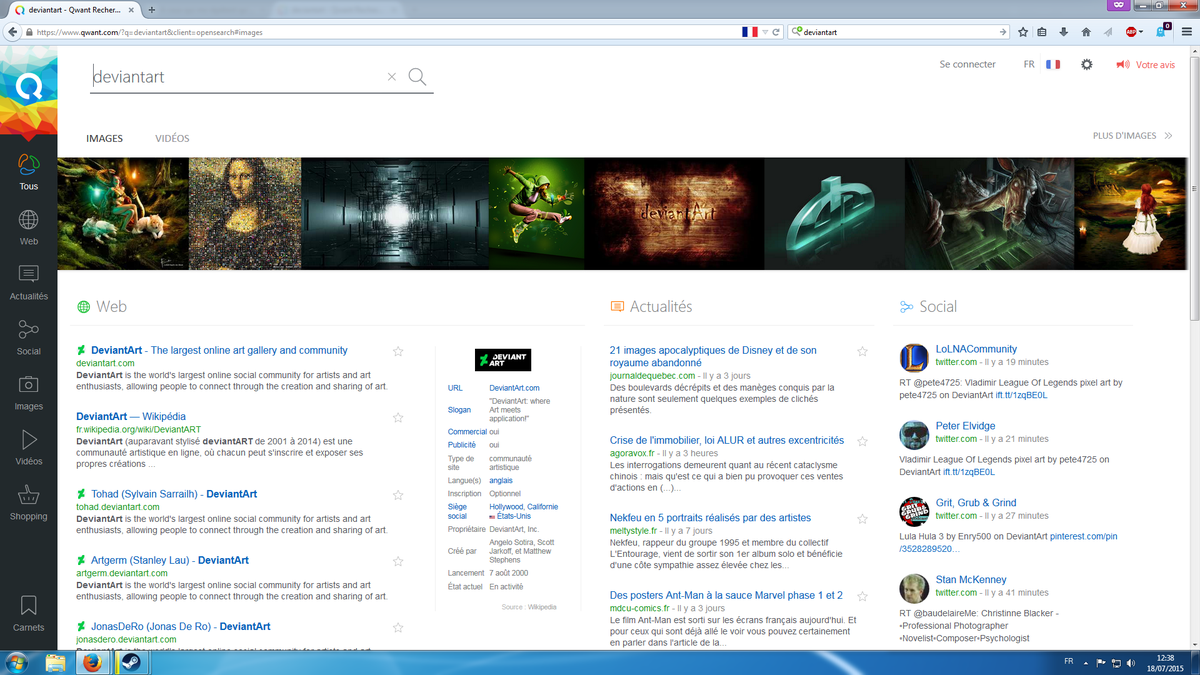Favorite the 21 images apocalyptiques news star
The image size is (1200, 675).
(863, 351)
